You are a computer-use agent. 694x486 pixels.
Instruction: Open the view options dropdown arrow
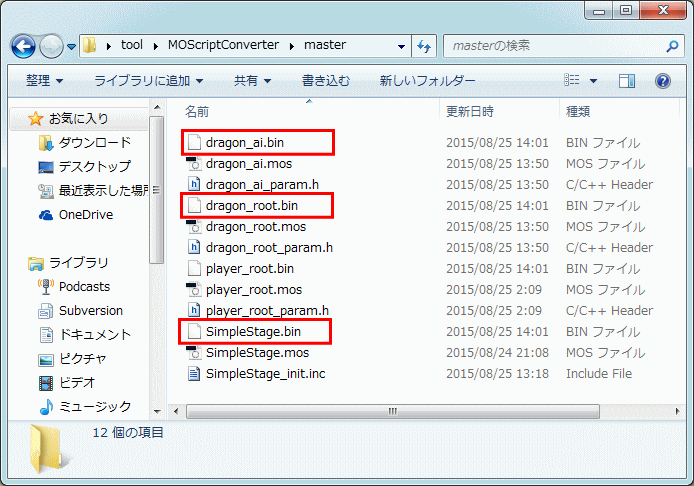594,81
